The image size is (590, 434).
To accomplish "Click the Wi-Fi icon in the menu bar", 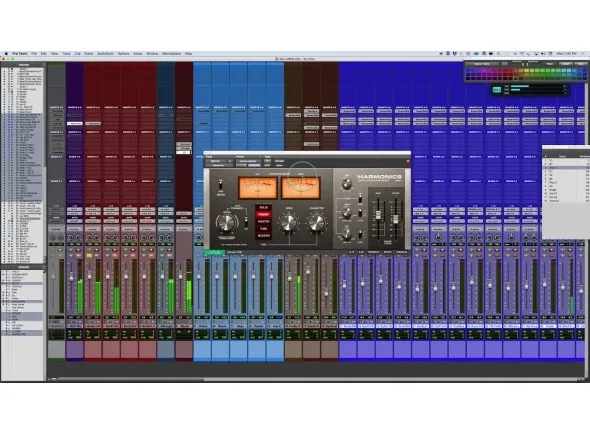I will [x=522, y=54].
